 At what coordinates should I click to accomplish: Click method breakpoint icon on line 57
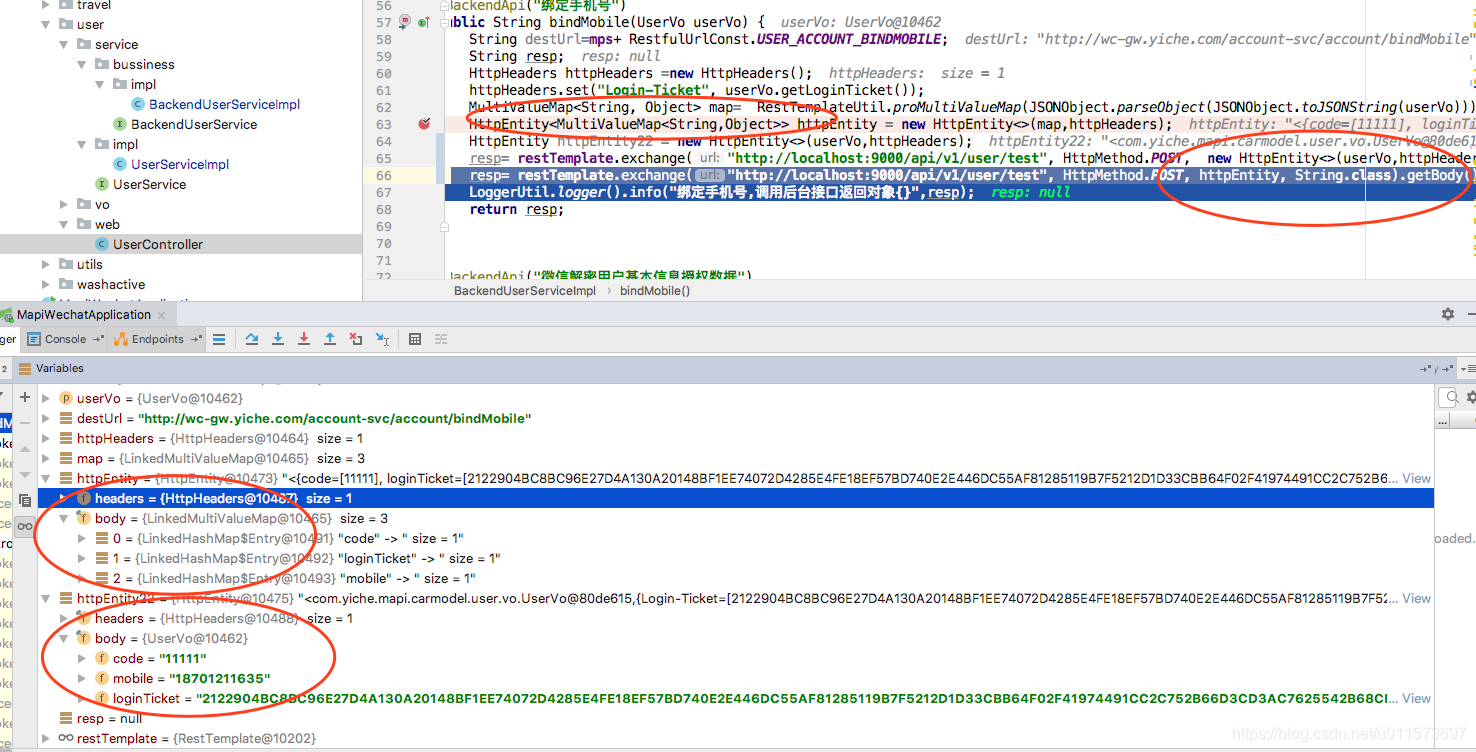405,21
